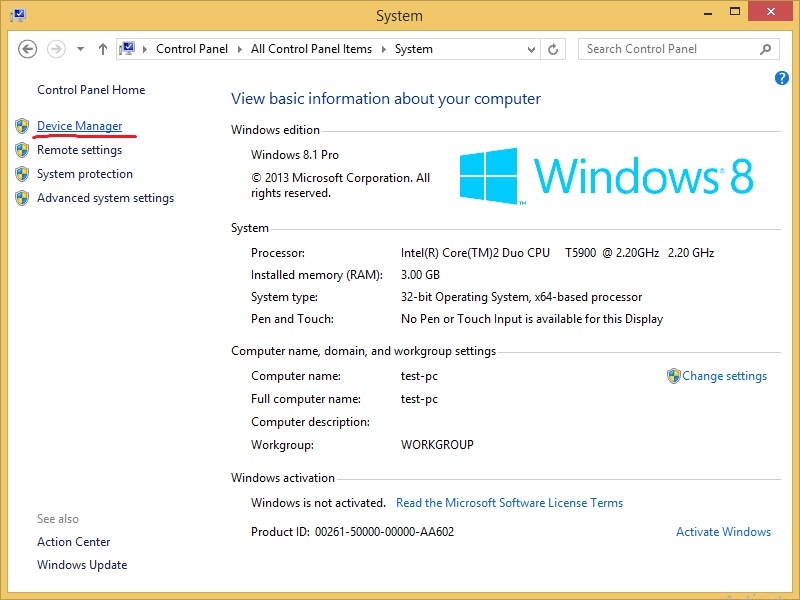
Task: Click the shield icon beside System protection
Action: [x=22, y=174]
